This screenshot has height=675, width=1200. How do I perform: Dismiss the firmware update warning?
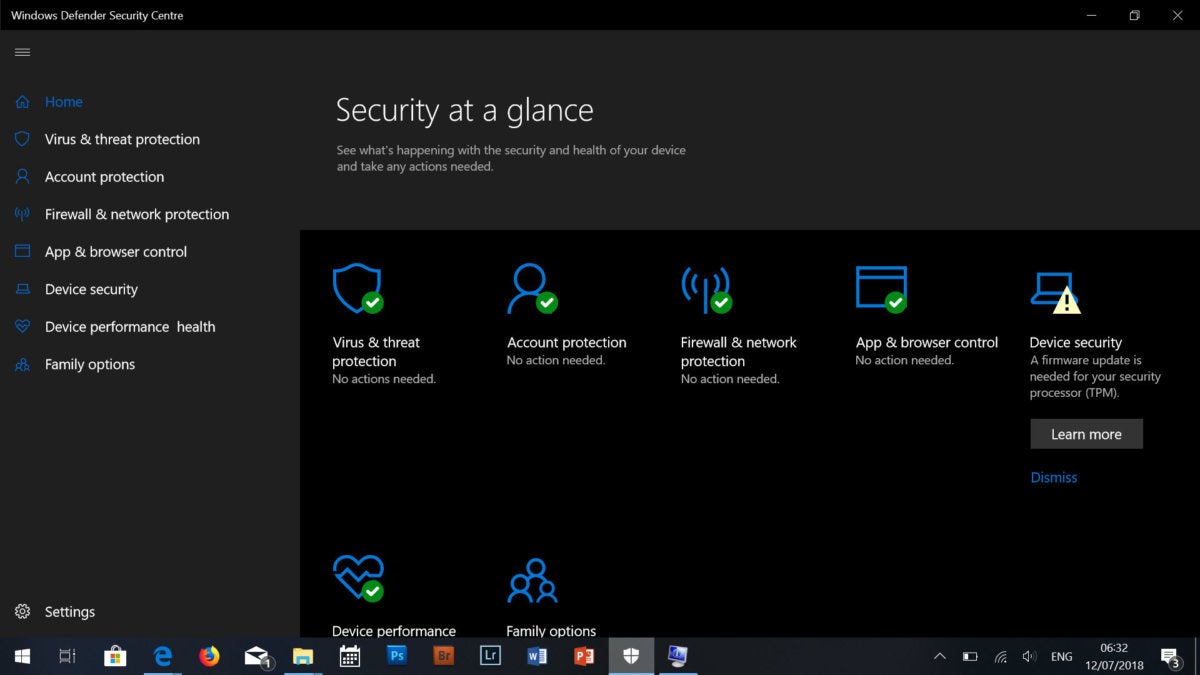(x=1054, y=478)
